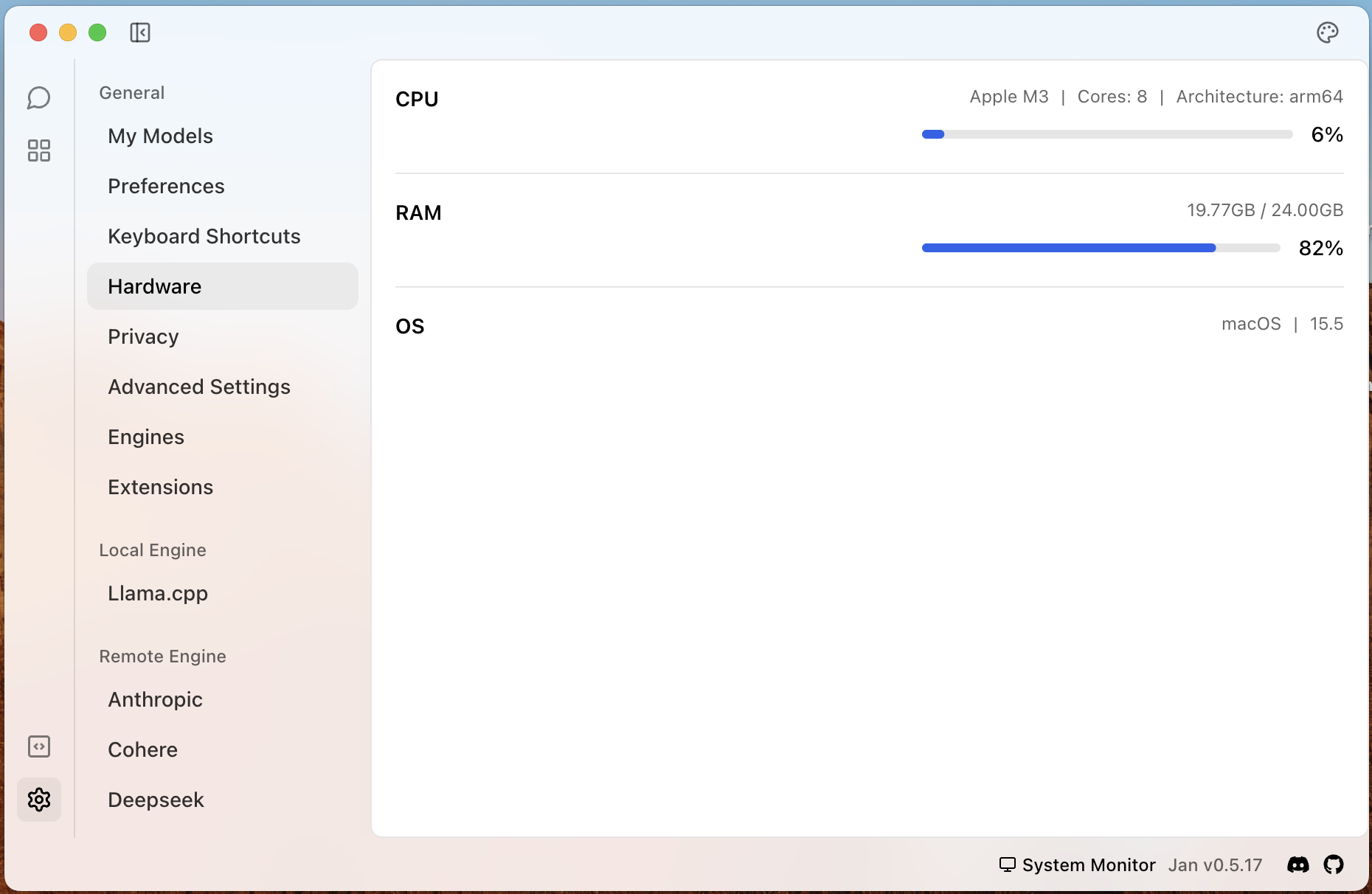Screen dimensions: 1372x894
Task: Select the Hardware settings item
Action: (x=222, y=286)
